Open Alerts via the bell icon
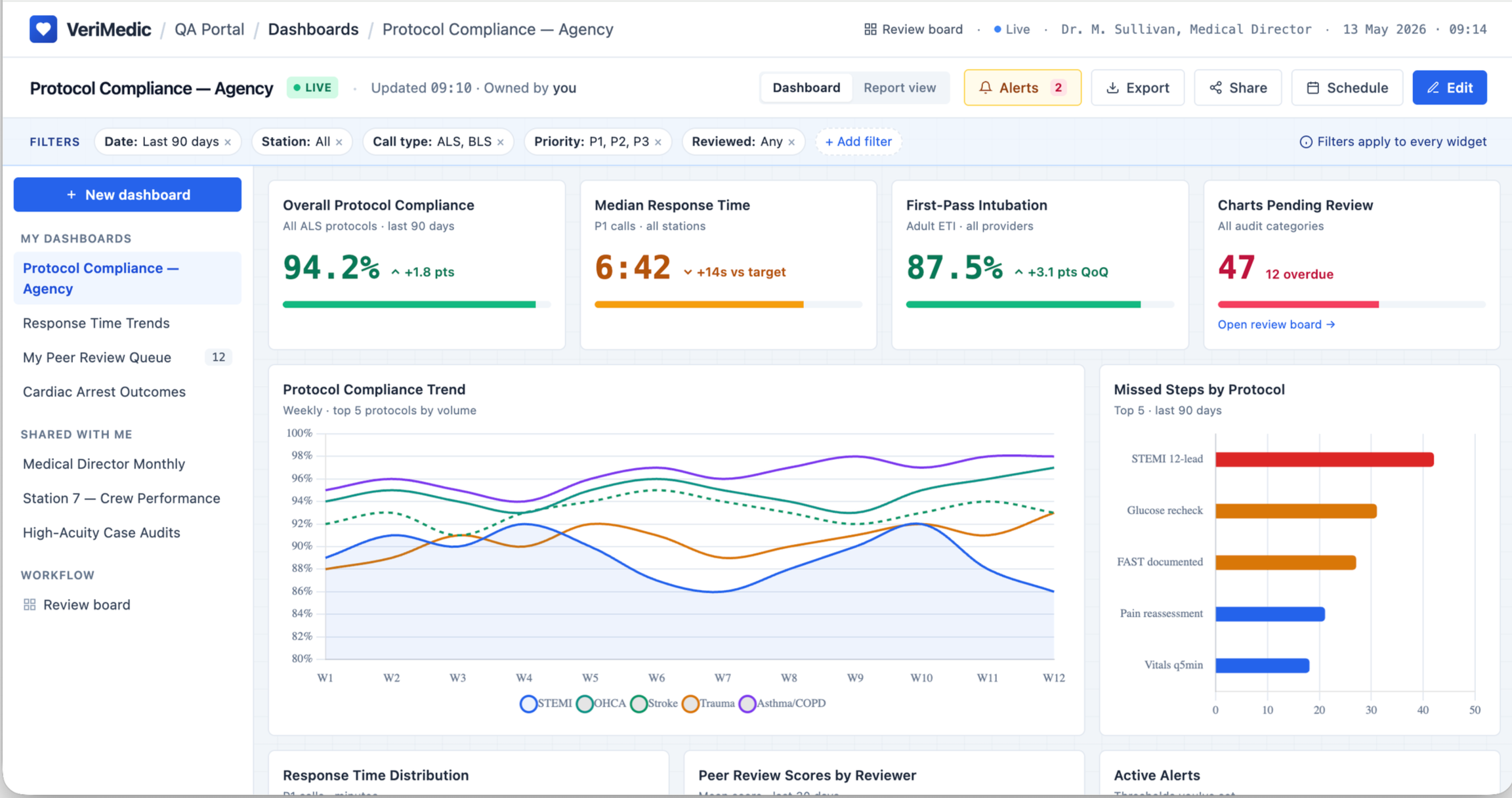This screenshot has height=798, width=1512. coord(986,87)
